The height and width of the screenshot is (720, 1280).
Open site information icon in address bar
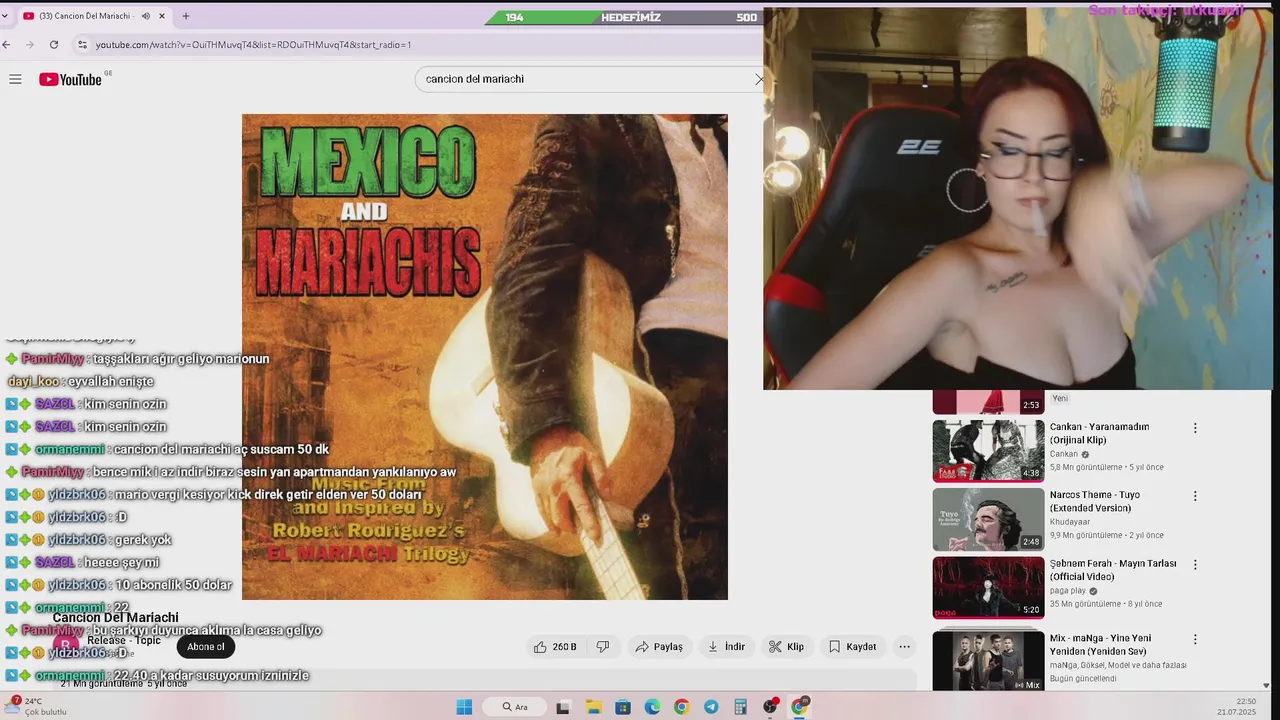point(82,45)
